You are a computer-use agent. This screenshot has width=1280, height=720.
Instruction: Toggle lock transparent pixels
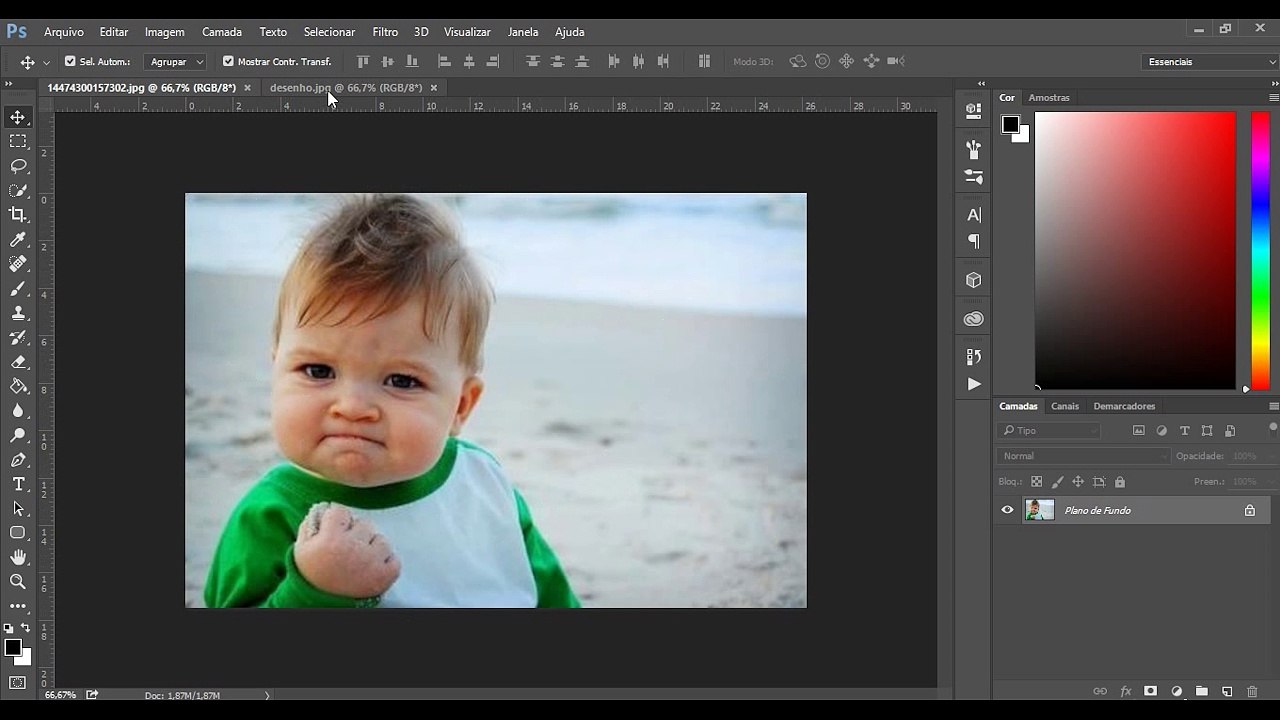click(1036, 482)
